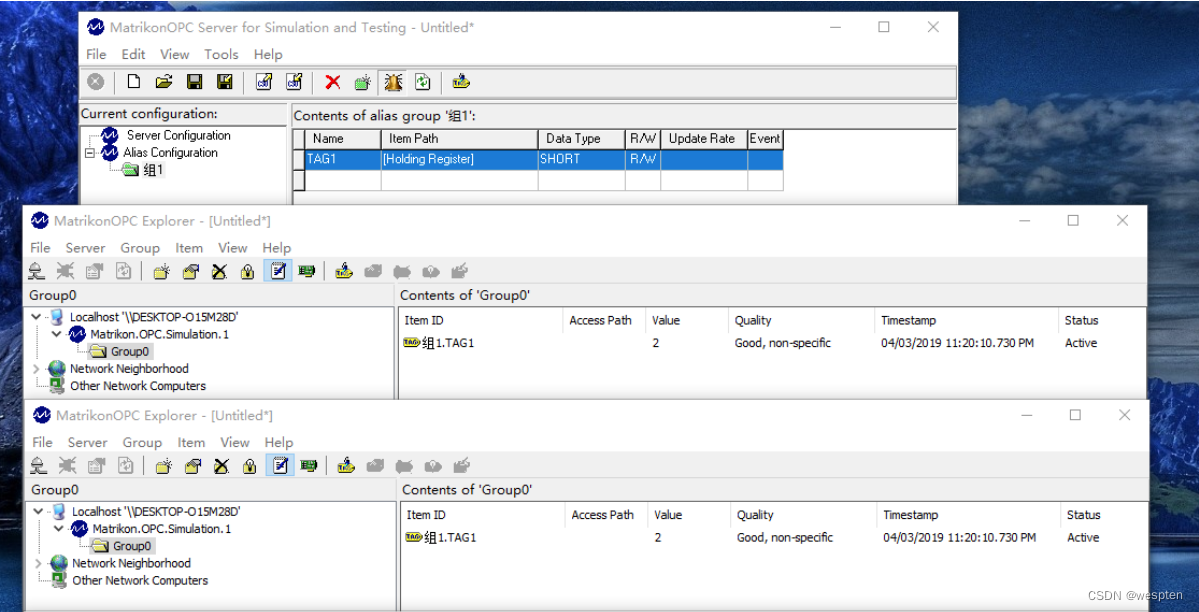Open Server menu in upper Explorer window
1199x612 pixels.
(x=84, y=248)
